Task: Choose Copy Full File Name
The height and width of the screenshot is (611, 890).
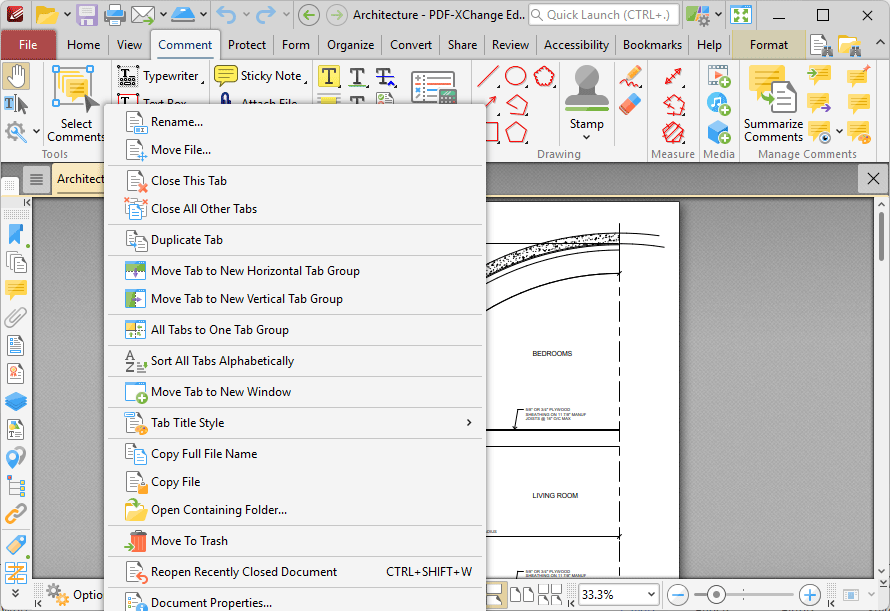Action: [295, 454]
